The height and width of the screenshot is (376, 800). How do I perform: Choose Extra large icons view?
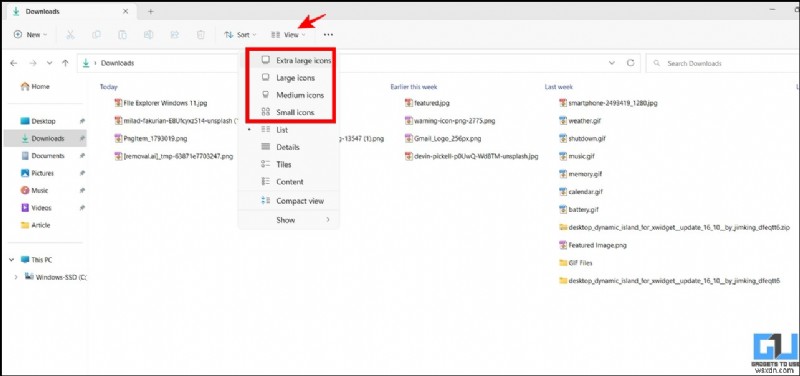click(289, 60)
